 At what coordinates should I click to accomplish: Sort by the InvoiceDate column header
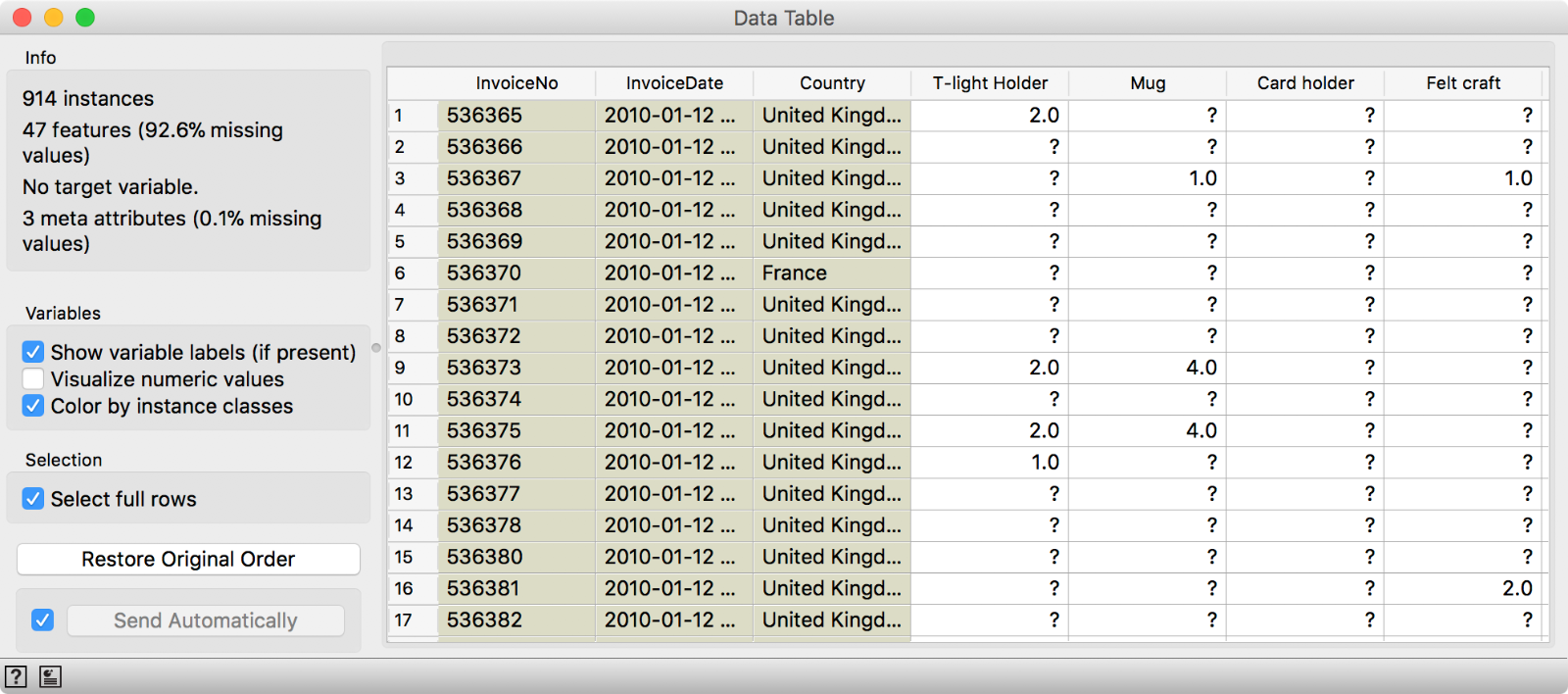coord(674,83)
